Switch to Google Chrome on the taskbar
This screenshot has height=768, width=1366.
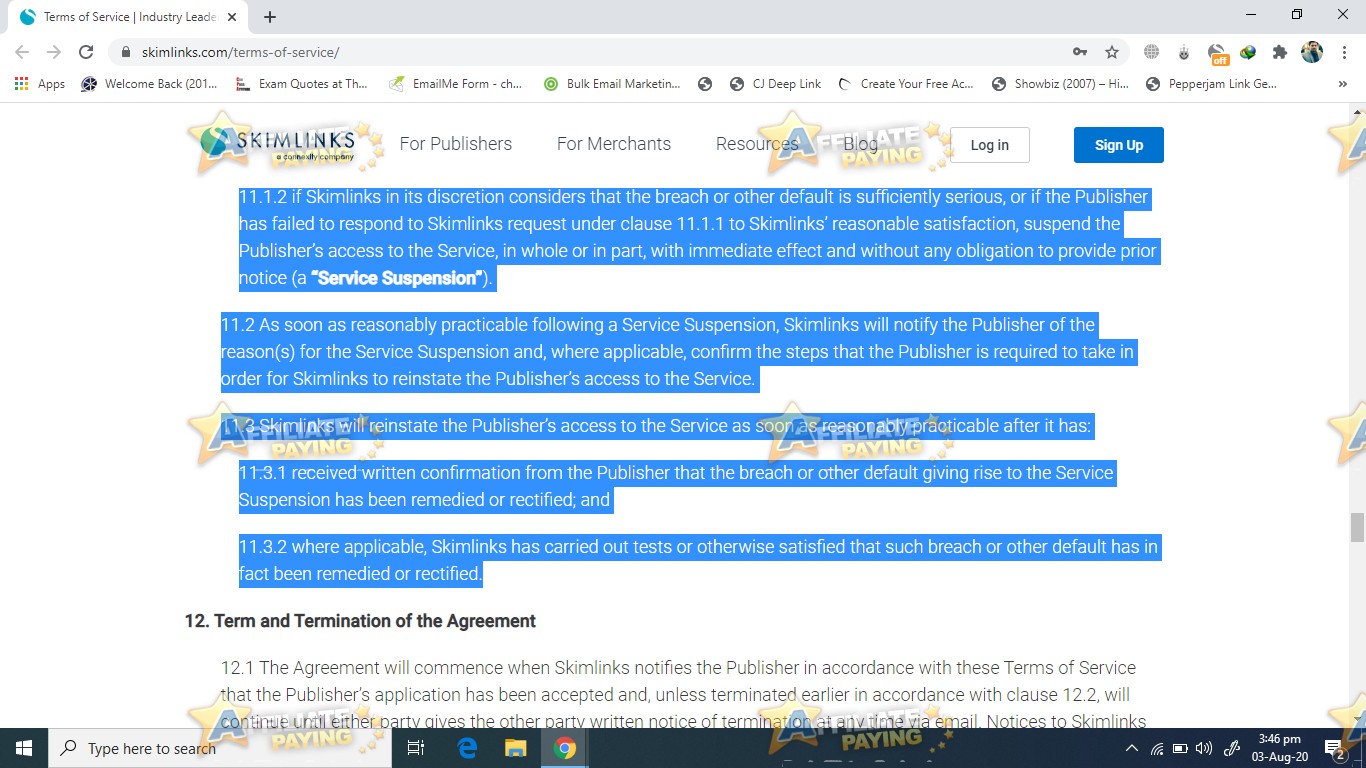(564, 748)
